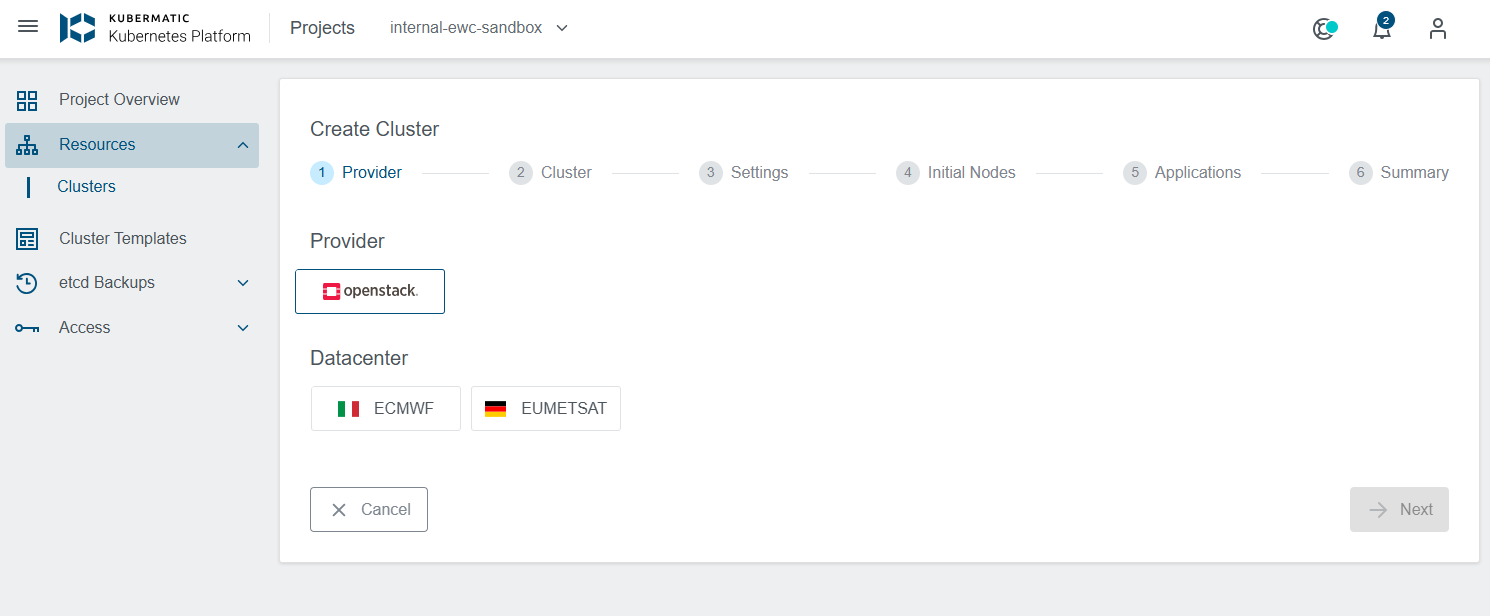
Task: Click the Projects label in header
Action: click(x=322, y=28)
